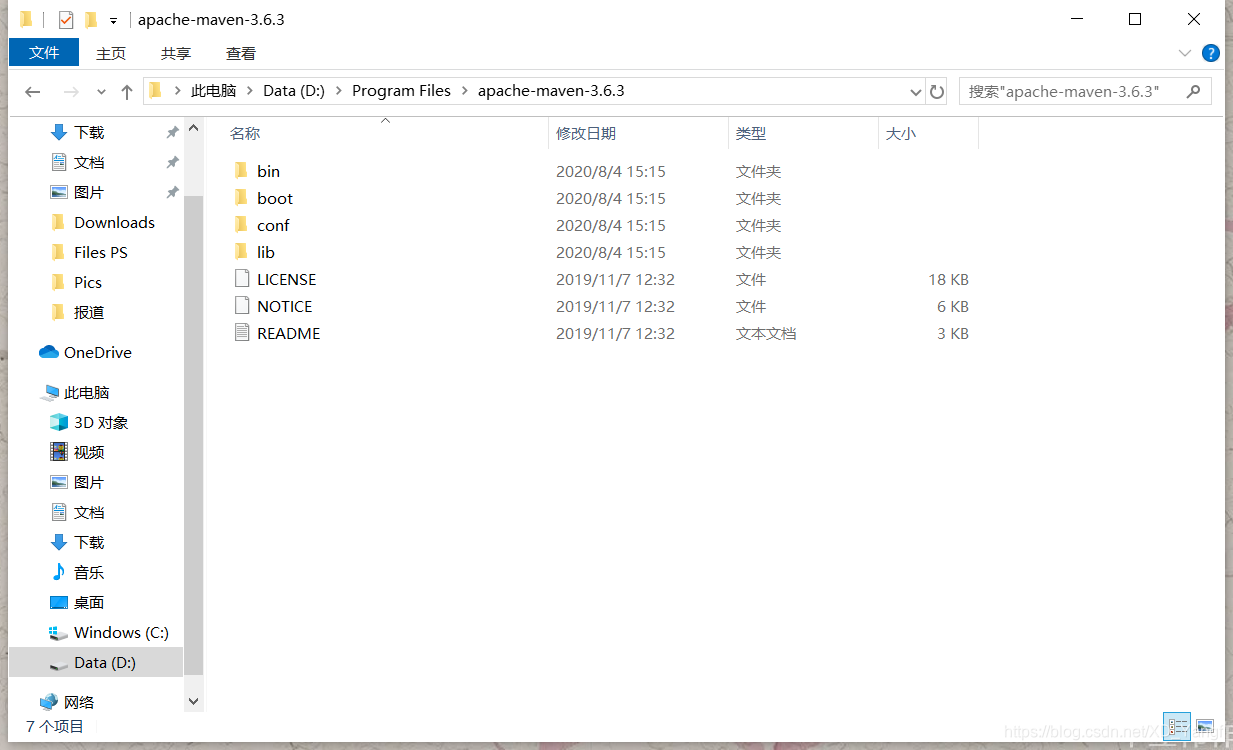Image resolution: width=1233 pixels, height=750 pixels.
Task: Go up one folder level arrow
Action: pos(127,91)
